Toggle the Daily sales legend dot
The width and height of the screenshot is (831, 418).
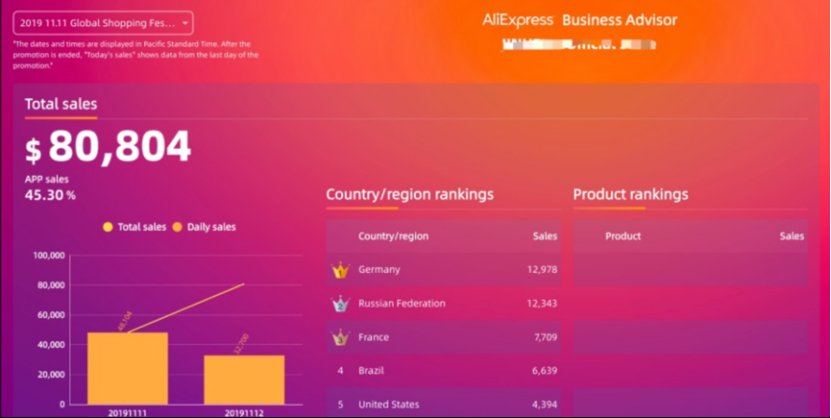178,227
